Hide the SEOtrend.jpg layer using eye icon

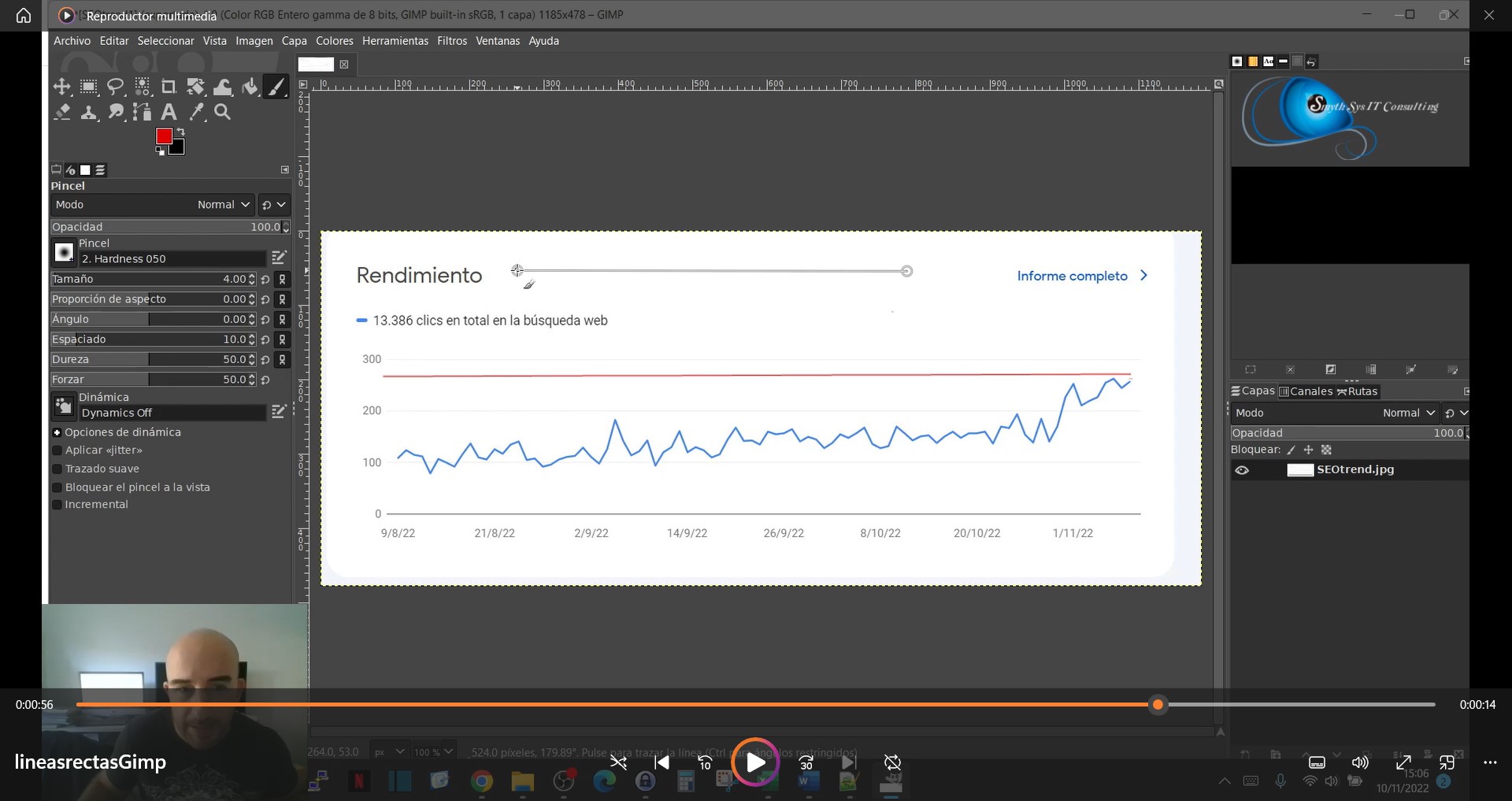point(1242,470)
